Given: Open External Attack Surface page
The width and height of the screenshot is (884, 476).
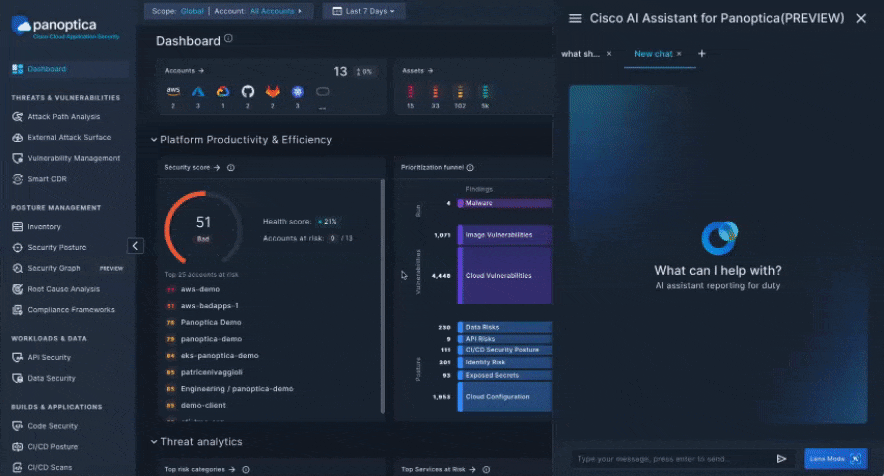Looking at the screenshot, I should (69, 138).
